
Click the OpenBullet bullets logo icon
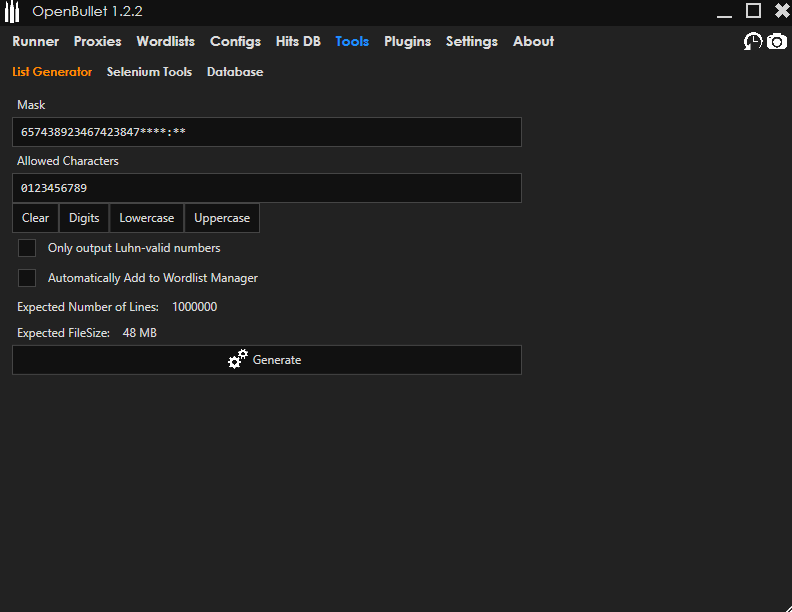(x=12, y=12)
